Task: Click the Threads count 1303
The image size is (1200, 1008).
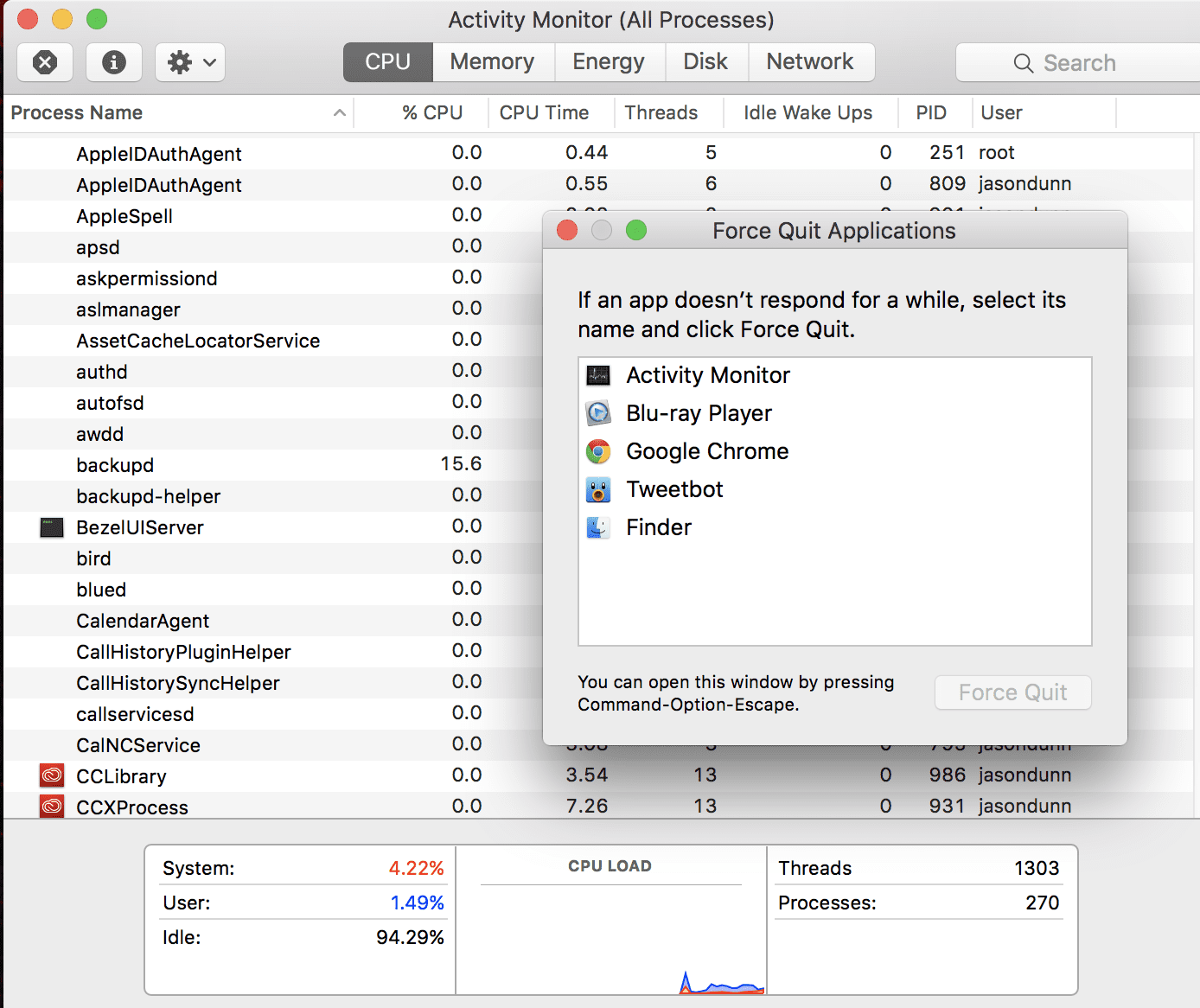Action: click(x=1037, y=868)
